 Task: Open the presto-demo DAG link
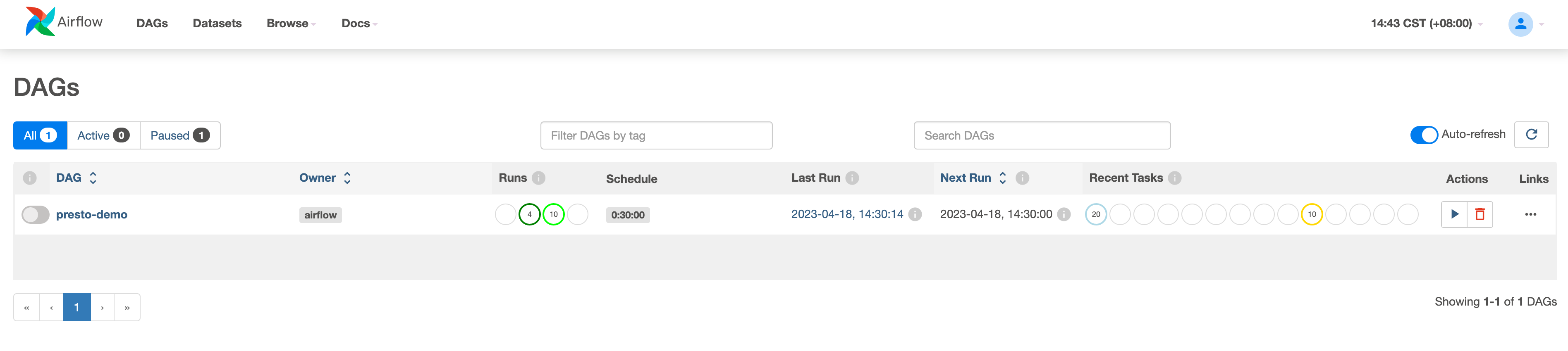92,214
